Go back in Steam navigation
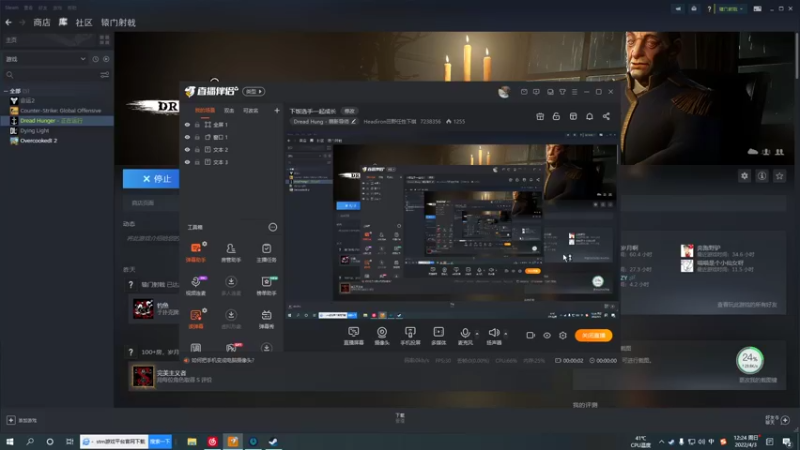800x450 pixels. pyautogui.click(x=9, y=22)
